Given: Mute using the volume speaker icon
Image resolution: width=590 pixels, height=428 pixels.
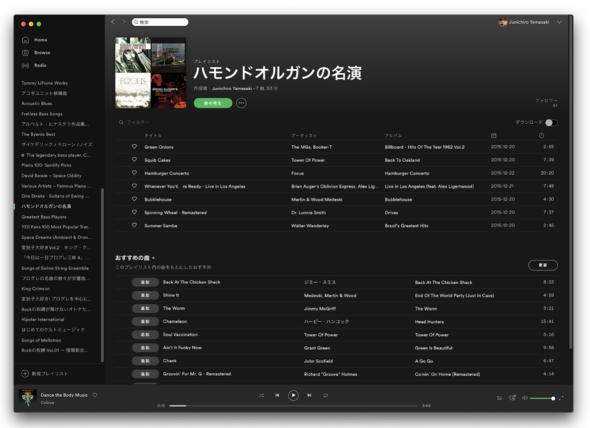Looking at the screenshot, I should click(525, 398).
